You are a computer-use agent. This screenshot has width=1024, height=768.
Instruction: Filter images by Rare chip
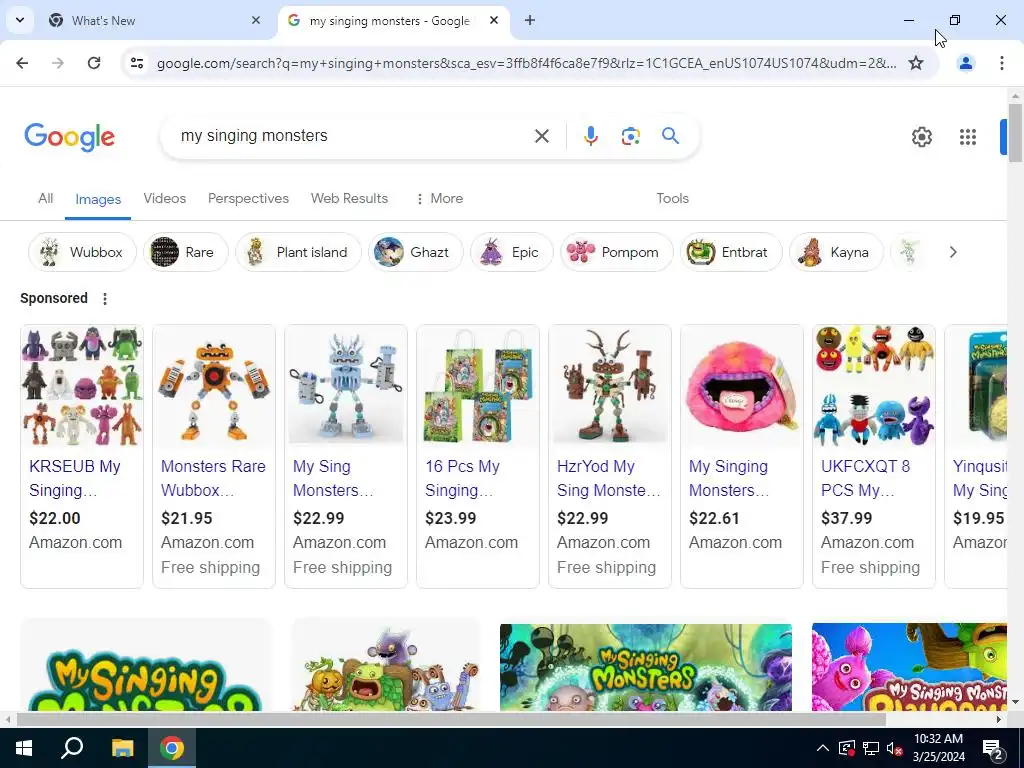(185, 252)
